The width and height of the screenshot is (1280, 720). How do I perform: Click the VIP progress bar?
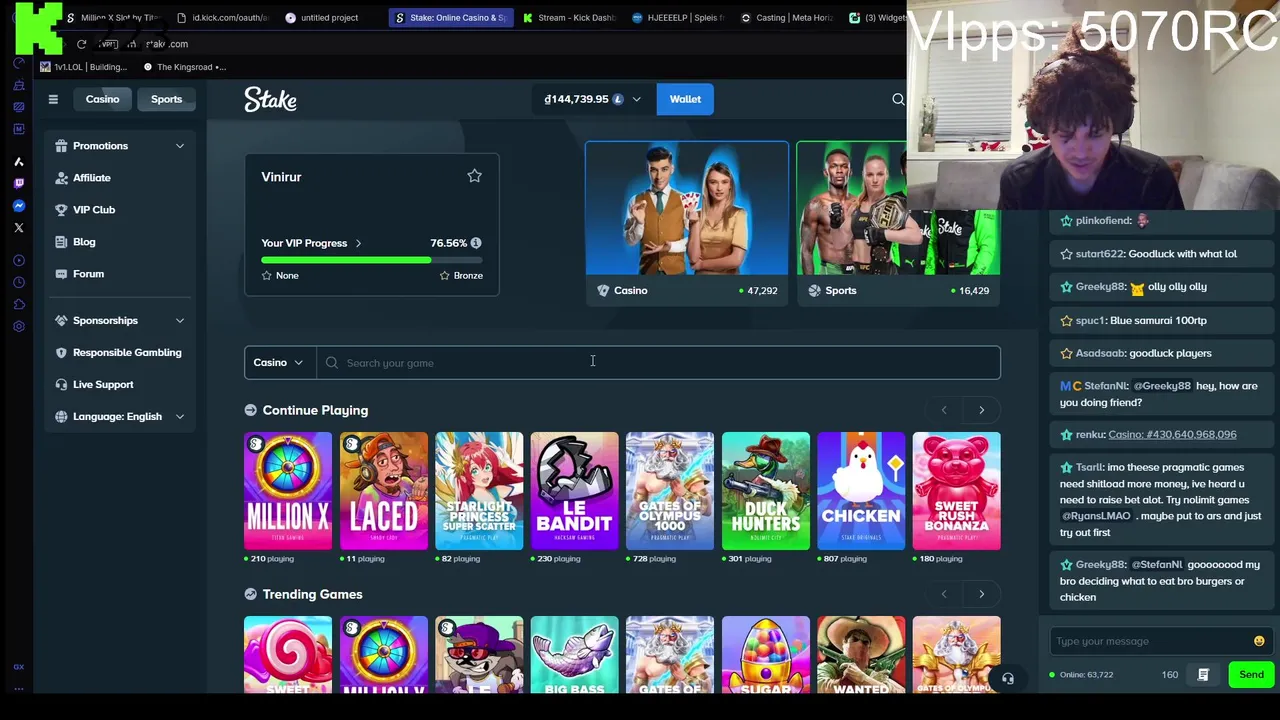pyautogui.click(x=372, y=260)
